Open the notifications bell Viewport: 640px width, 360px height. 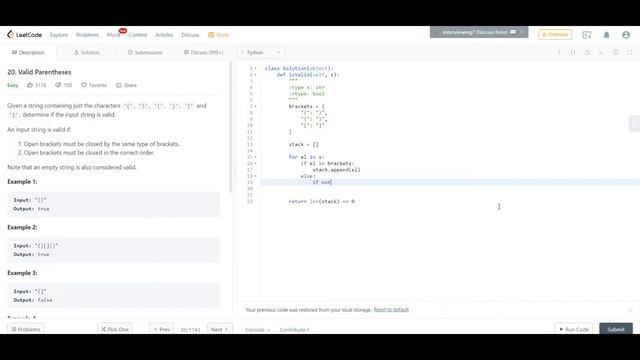607,35
